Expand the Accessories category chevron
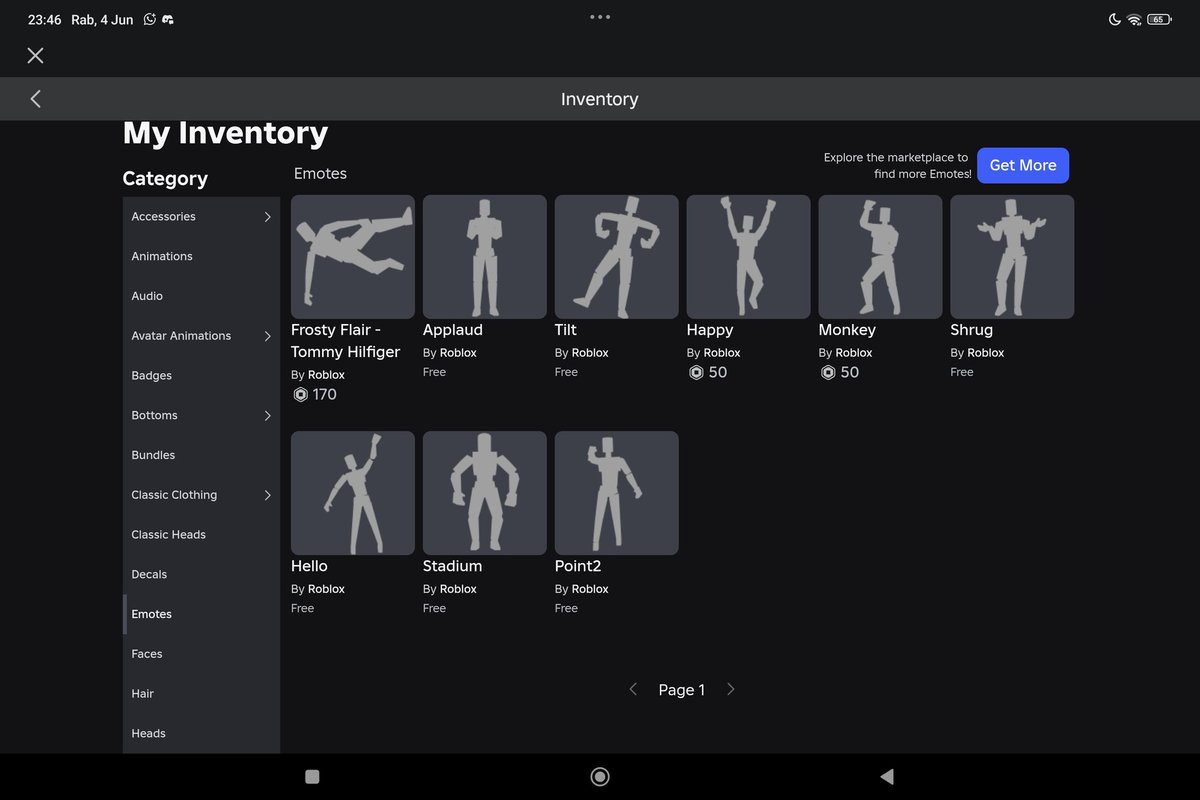 tap(267, 217)
